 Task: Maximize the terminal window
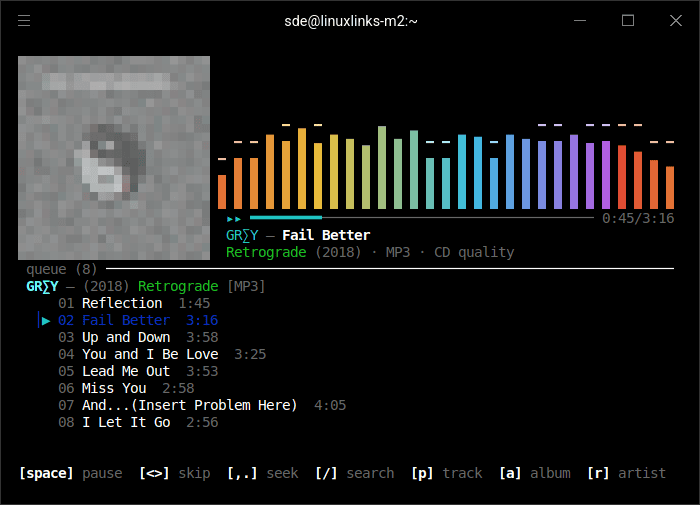[x=628, y=21]
